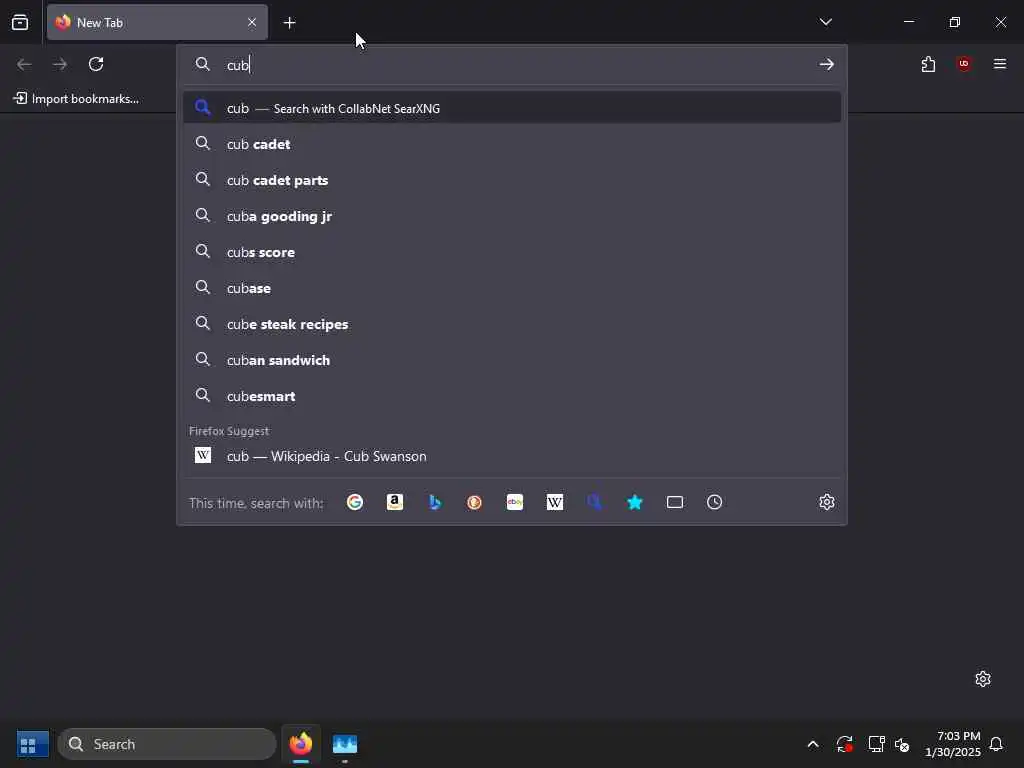Search this time with Amazon icon
Image resolution: width=1024 pixels, height=768 pixels.
click(x=394, y=502)
